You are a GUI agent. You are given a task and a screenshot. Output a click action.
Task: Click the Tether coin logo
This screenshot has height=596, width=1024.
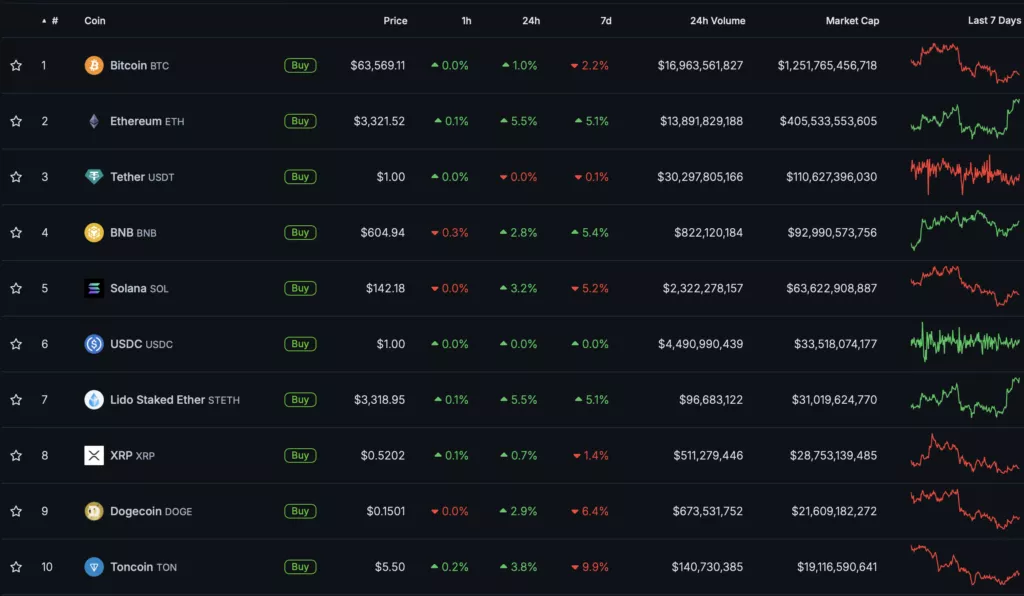click(94, 176)
